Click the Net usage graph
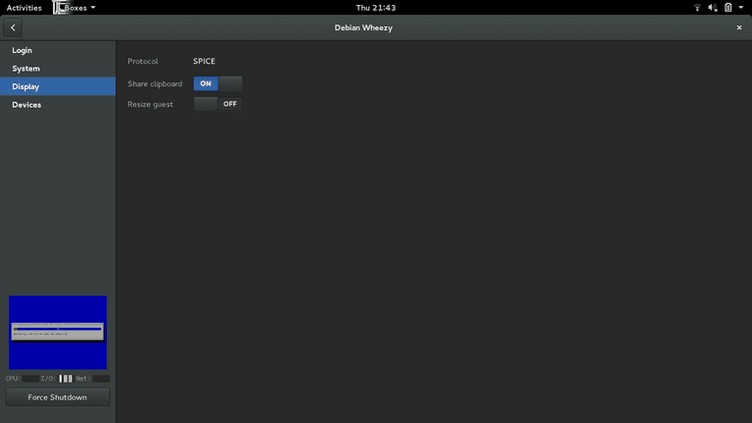This screenshot has height=423, width=752. click(x=101, y=378)
